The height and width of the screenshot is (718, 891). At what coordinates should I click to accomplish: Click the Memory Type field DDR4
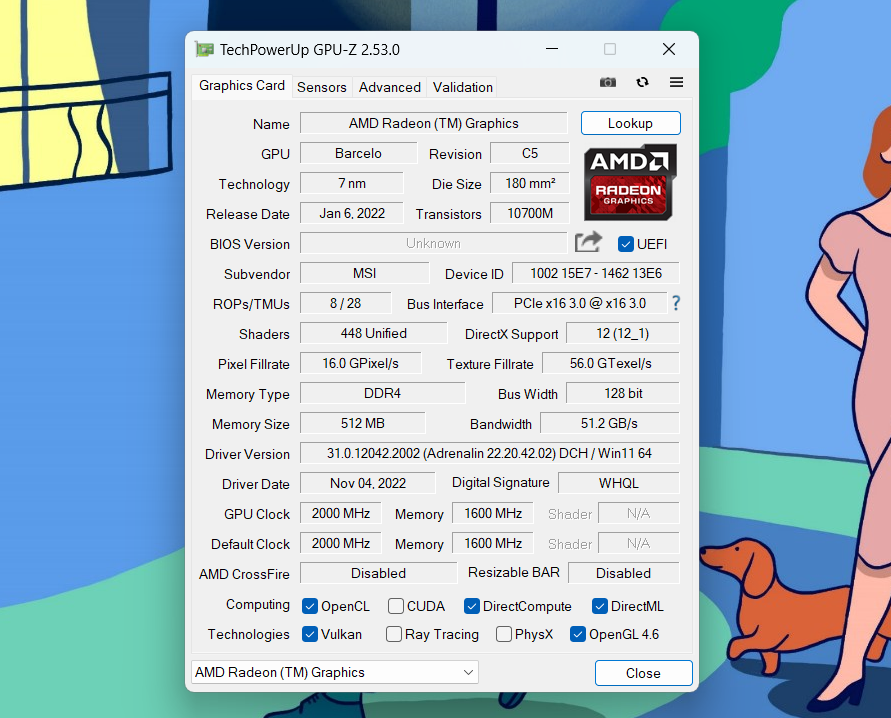382,394
